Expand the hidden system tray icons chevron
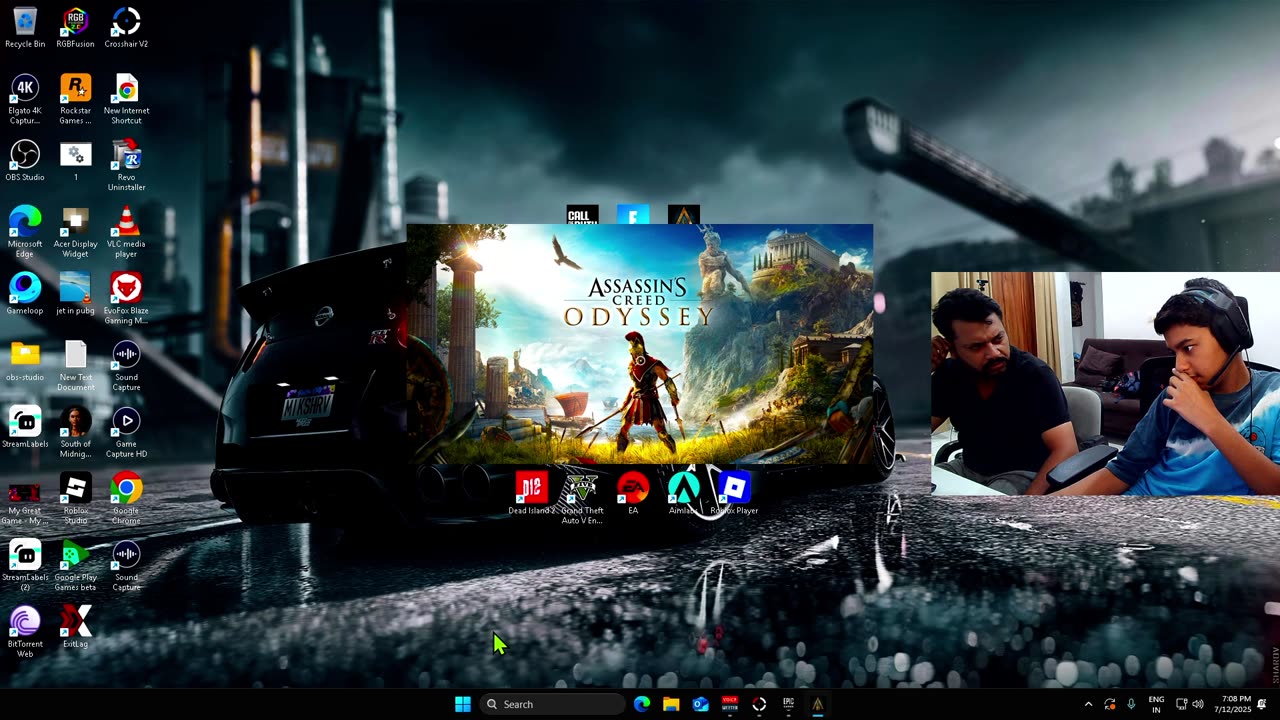 1088,704
